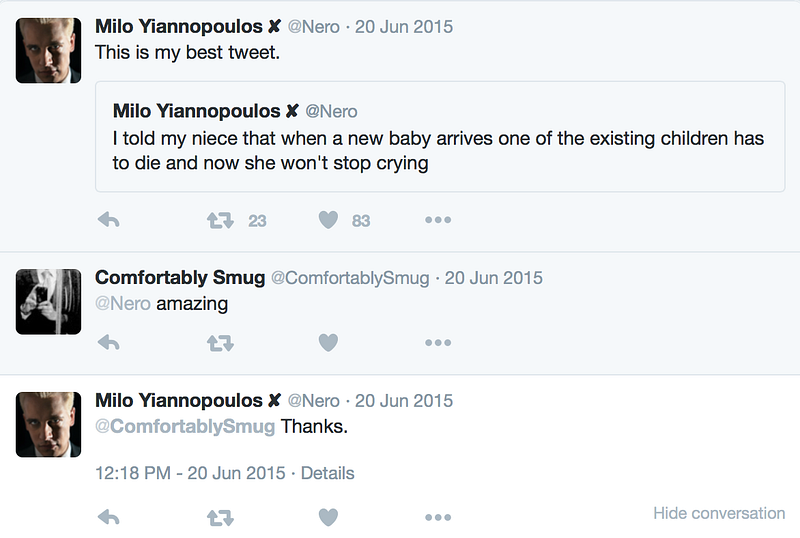Retweet the 'Thanks.' tweet

pos(220,517)
